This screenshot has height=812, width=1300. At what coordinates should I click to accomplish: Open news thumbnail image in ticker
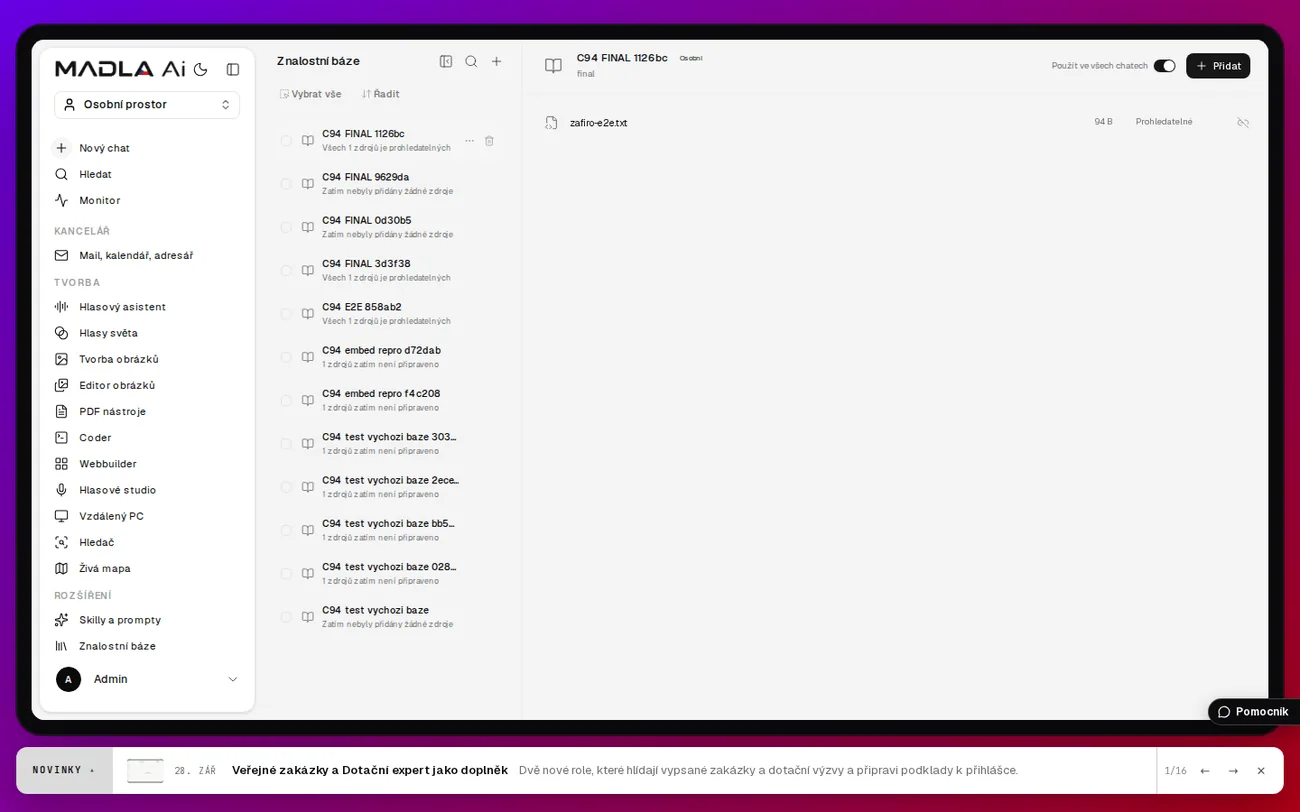(x=145, y=771)
